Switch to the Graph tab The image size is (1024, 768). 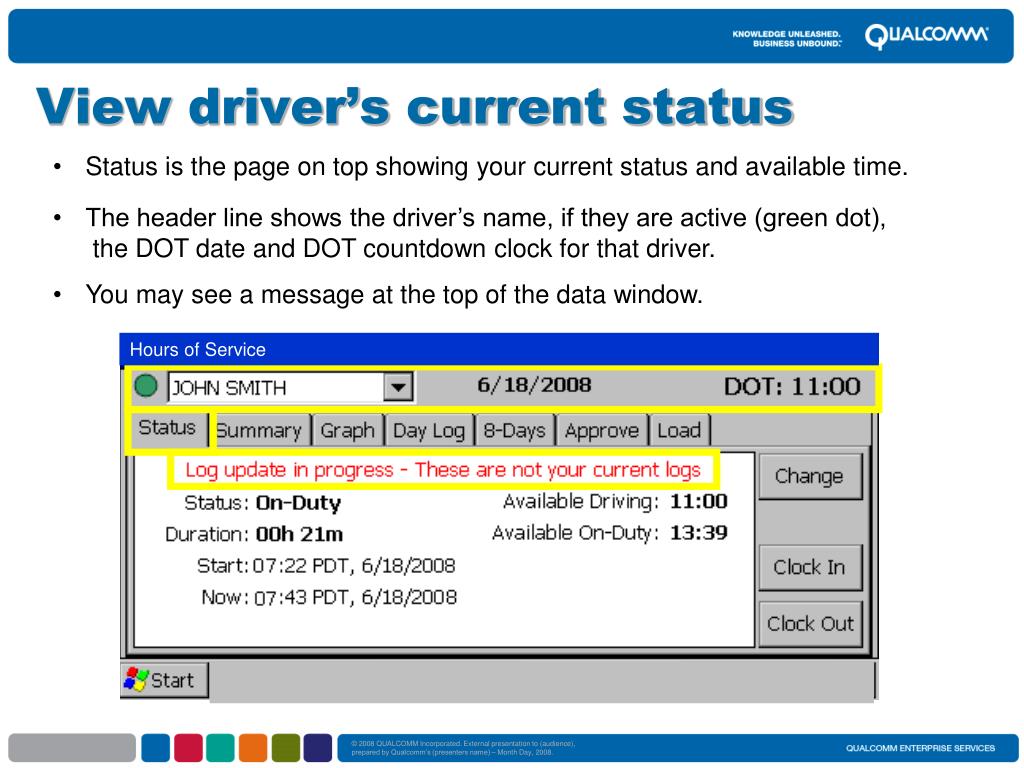pyautogui.click(x=347, y=431)
